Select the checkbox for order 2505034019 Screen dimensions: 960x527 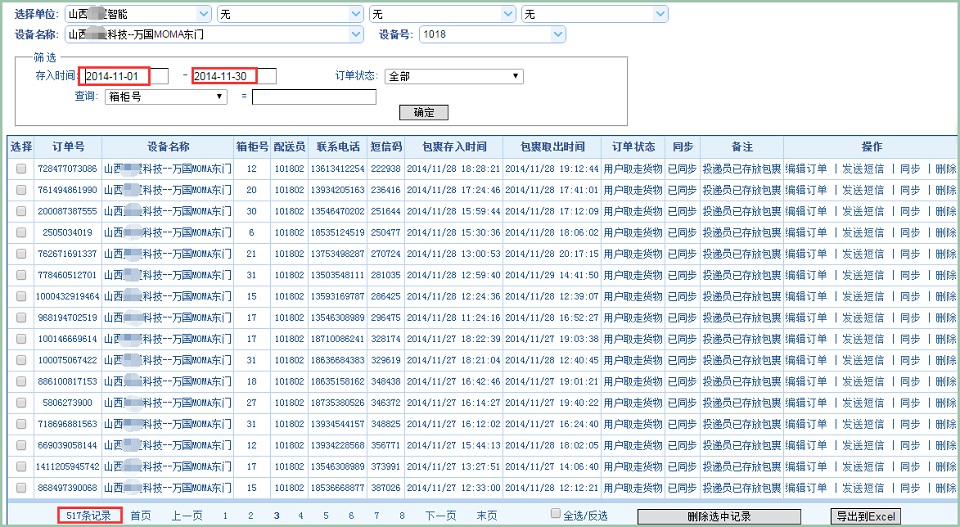point(21,232)
